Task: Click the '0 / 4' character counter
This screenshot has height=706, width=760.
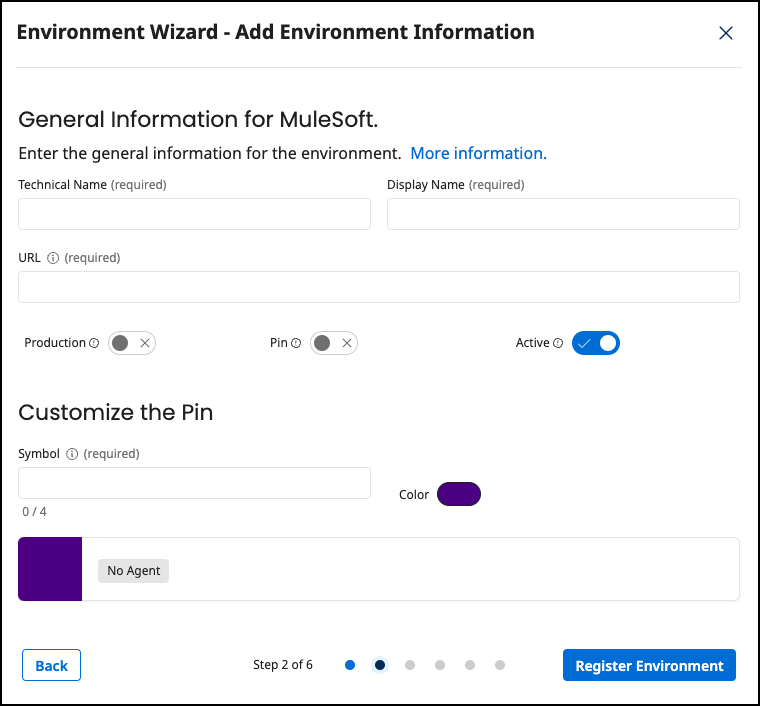Action: [x=34, y=512]
